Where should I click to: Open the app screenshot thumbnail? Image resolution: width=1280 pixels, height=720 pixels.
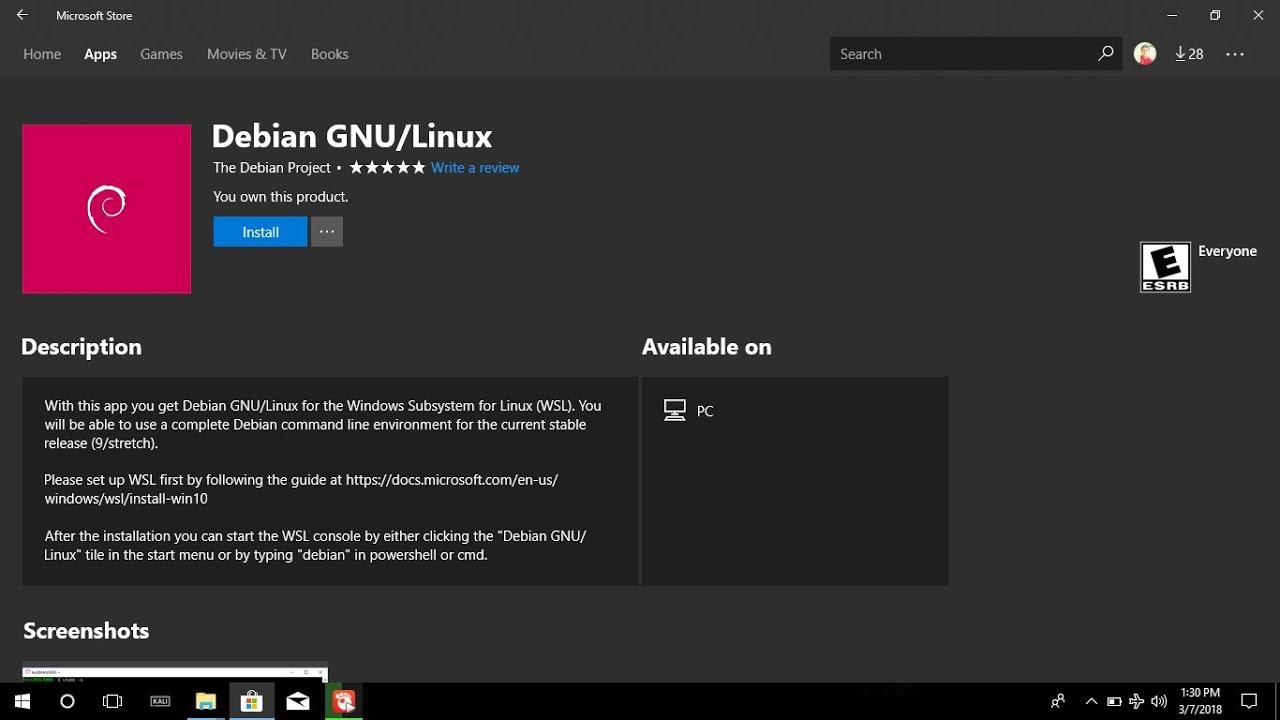pyautogui.click(x=175, y=673)
